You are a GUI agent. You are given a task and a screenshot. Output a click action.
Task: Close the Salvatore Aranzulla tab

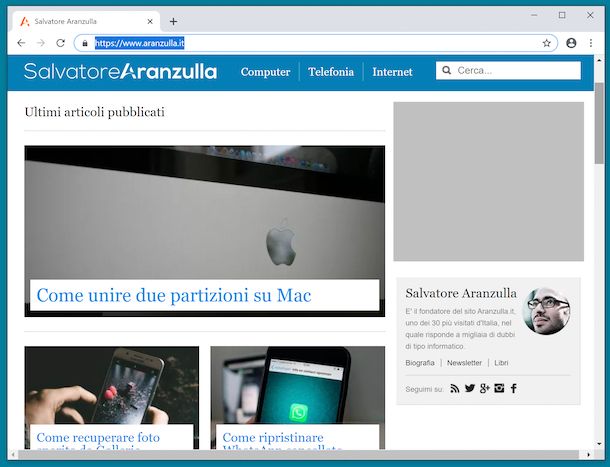click(x=150, y=21)
